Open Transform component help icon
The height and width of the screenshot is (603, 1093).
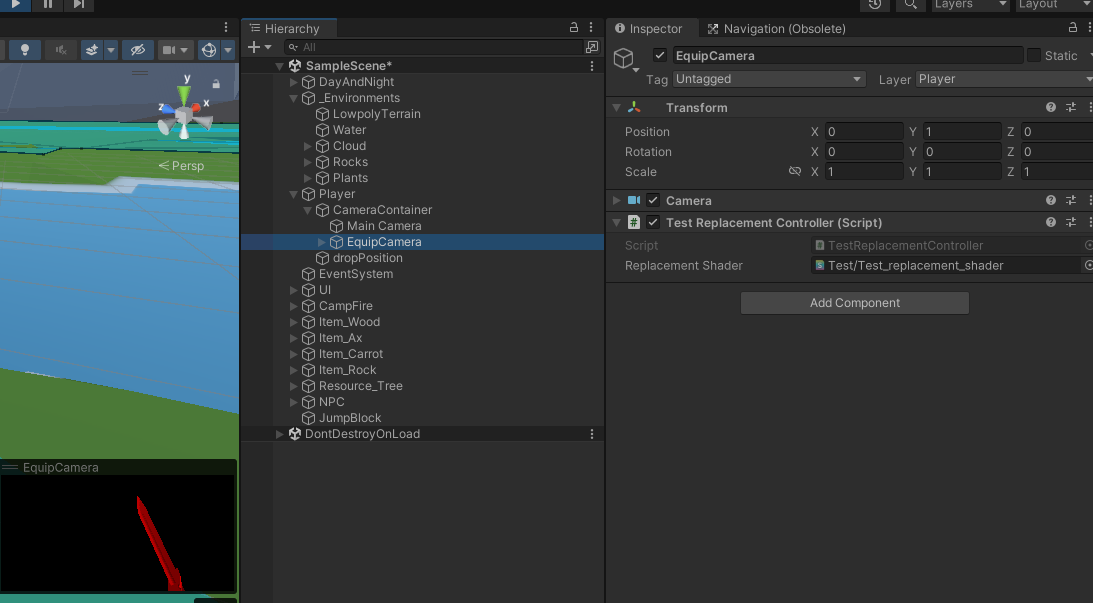(x=1050, y=107)
